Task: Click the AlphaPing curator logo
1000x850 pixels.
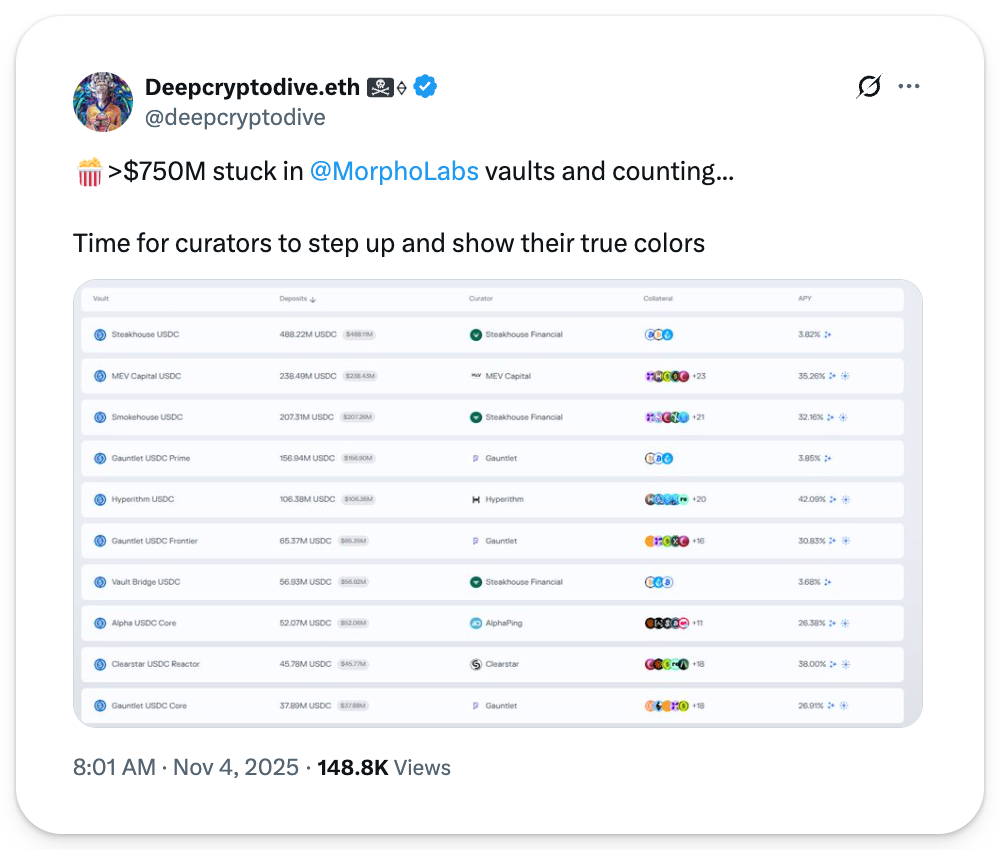Action: coord(476,623)
